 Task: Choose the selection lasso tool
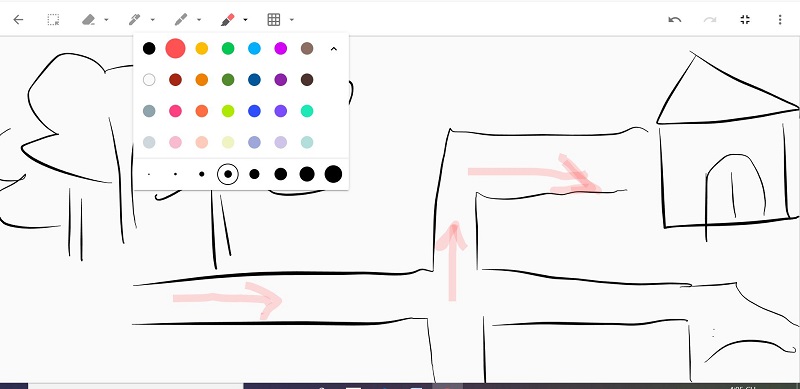coord(53,20)
